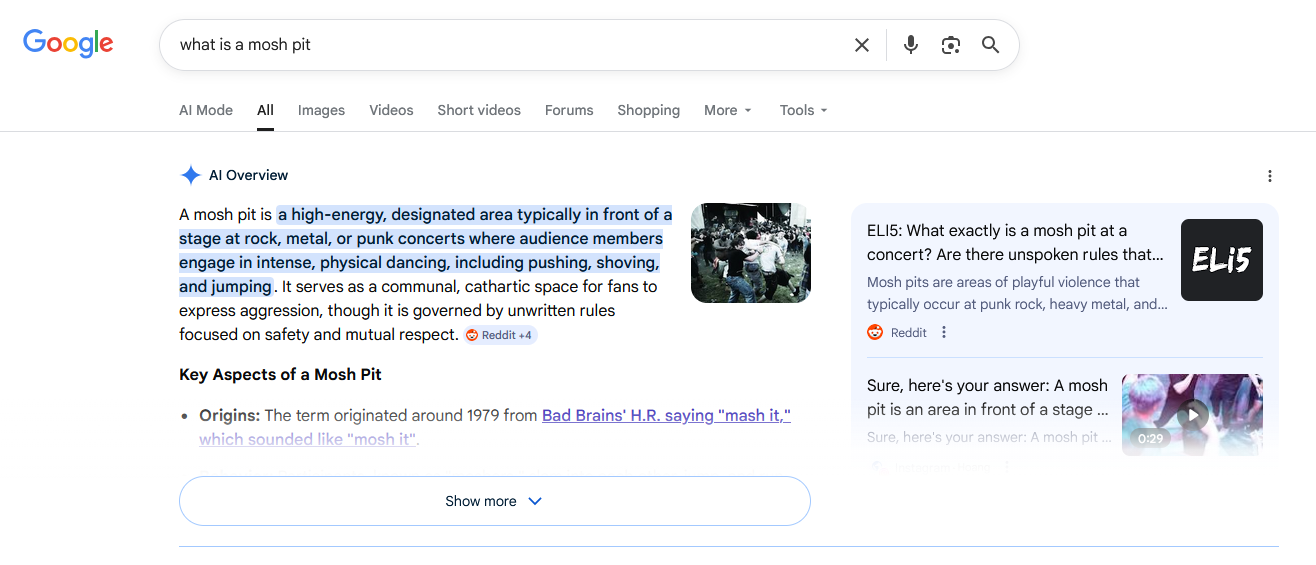
Task: Open three-dot menu beside Reddit source
Action: 944,333
